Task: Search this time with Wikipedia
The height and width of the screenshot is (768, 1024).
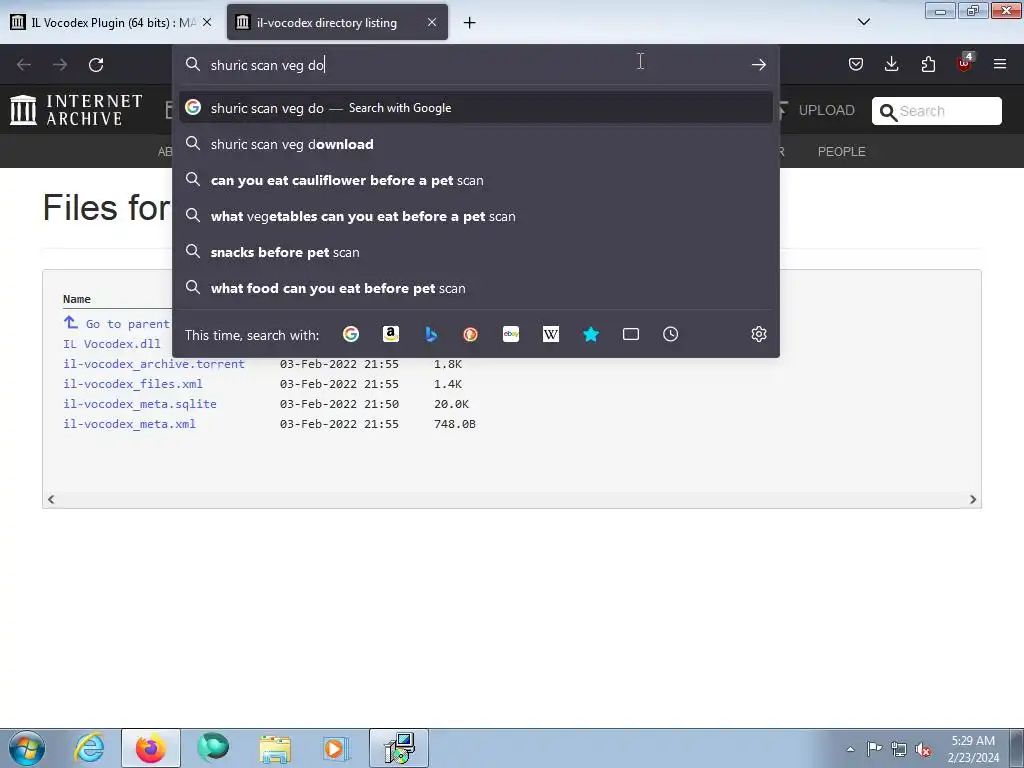Action: (551, 334)
